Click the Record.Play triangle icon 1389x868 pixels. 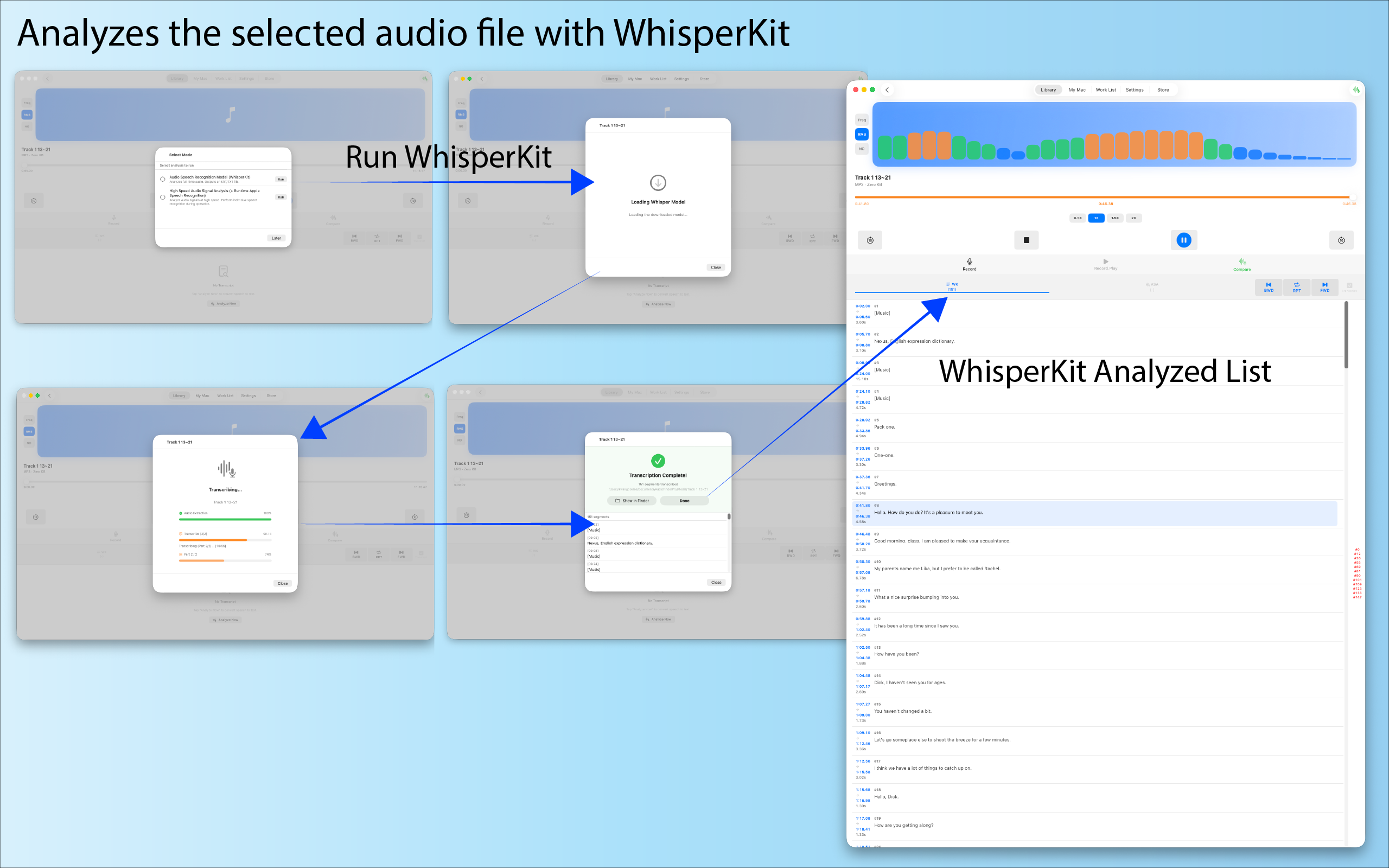[1105, 261]
